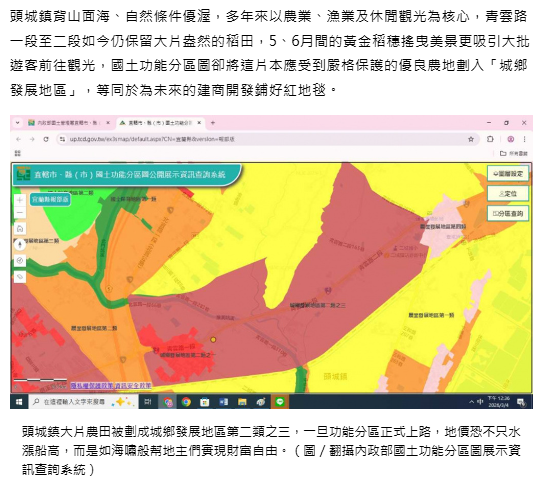Click the 農業發展地區第一類 map label
Image resolution: width=545 pixels, height=486 pixels.
click(431, 315)
